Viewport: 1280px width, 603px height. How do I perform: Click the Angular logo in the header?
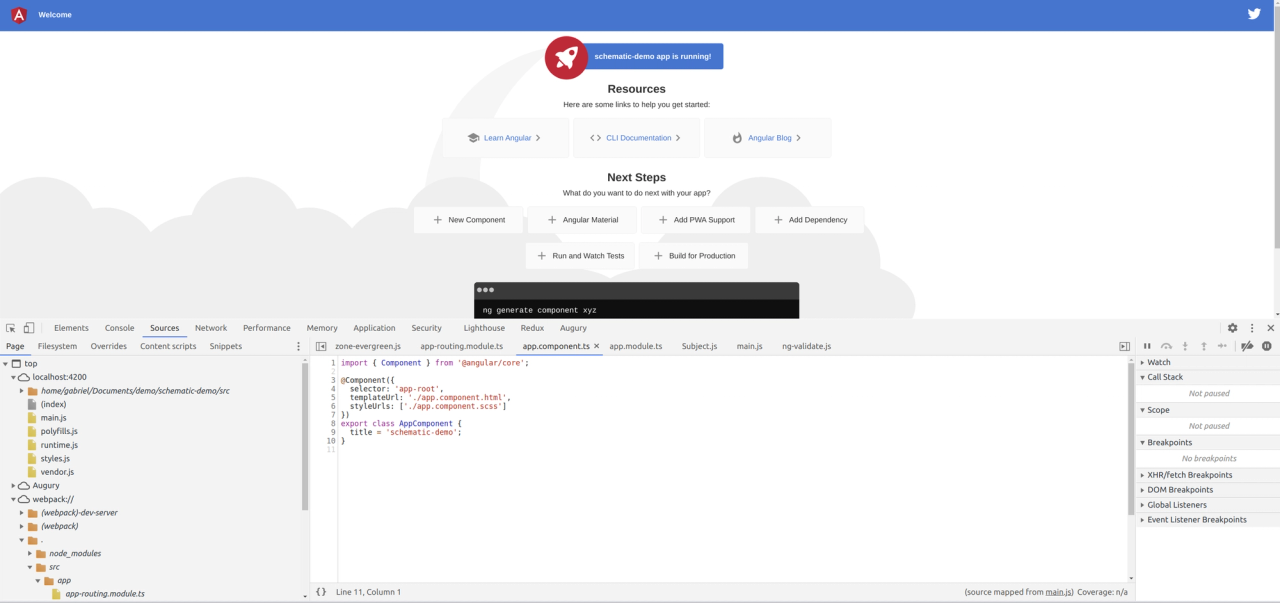click(19, 15)
